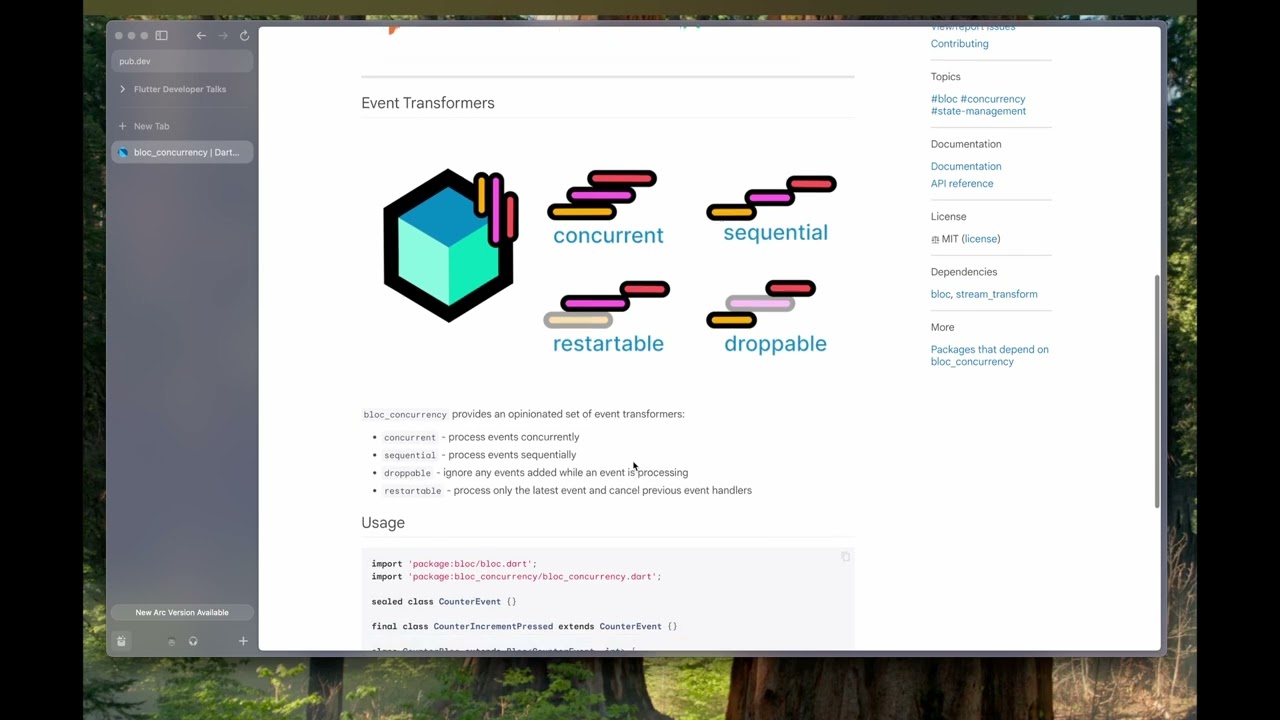
Task: Open the #bloc topic link
Action: (944, 99)
